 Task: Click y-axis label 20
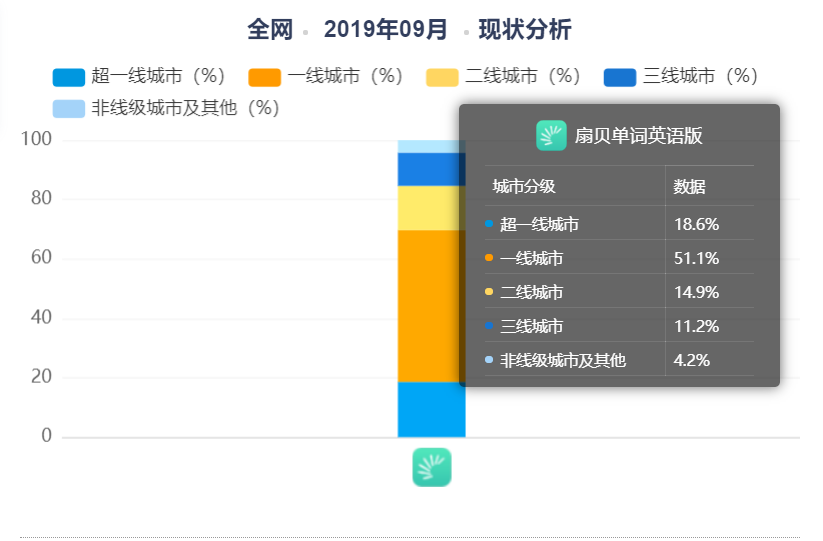tap(41, 377)
